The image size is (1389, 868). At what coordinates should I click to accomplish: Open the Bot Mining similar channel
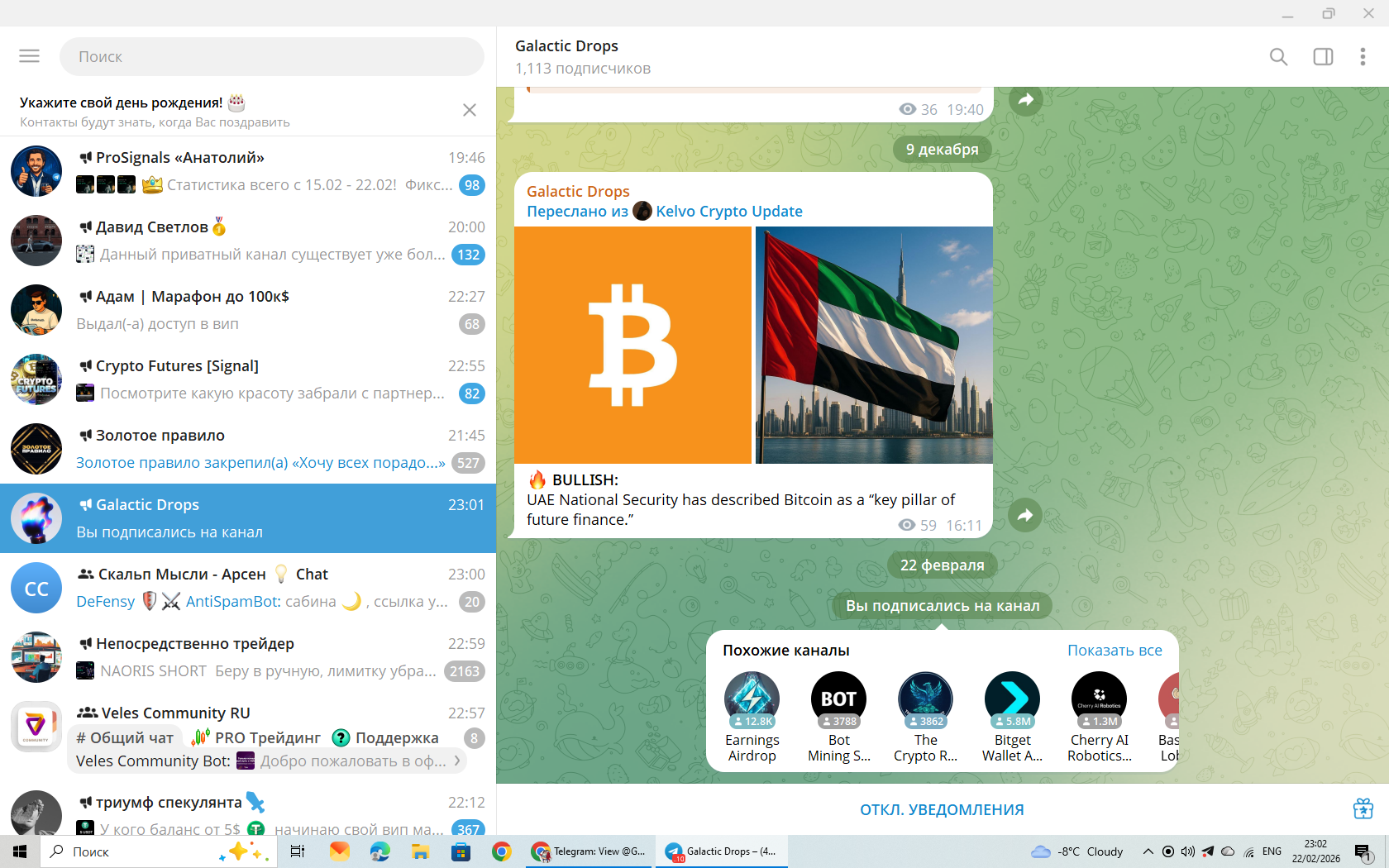pos(839,718)
